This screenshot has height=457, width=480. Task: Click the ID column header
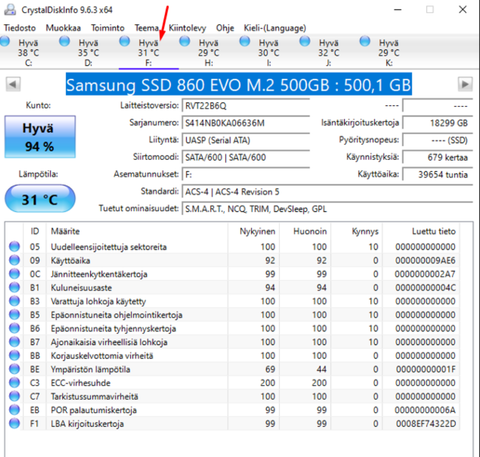(35, 231)
